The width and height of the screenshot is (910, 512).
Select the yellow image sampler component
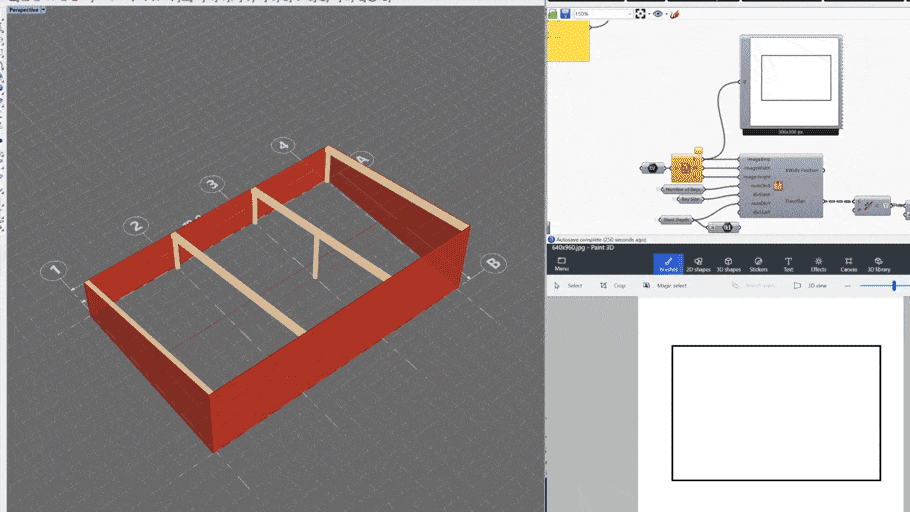click(x=687, y=169)
